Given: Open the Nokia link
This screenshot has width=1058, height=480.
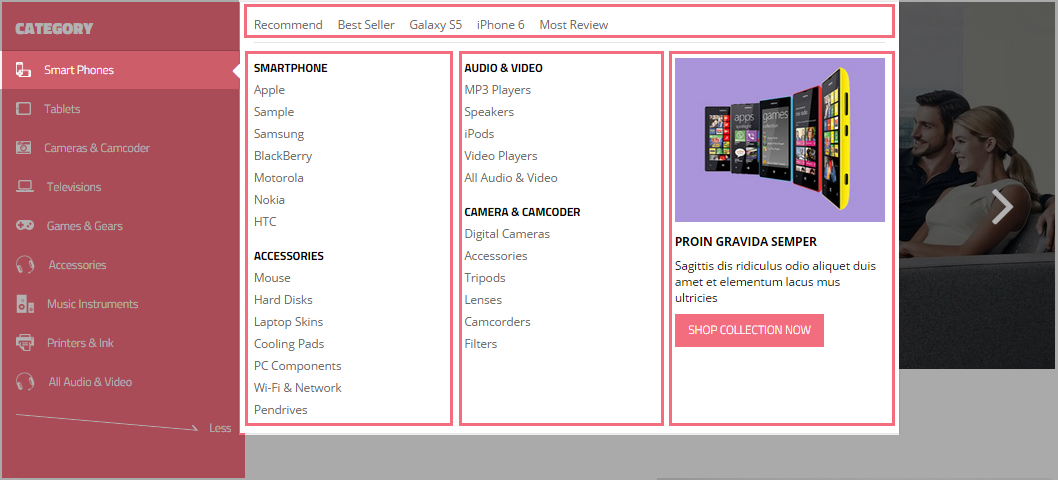Looking at the screenshot, I should pos(269,200).
